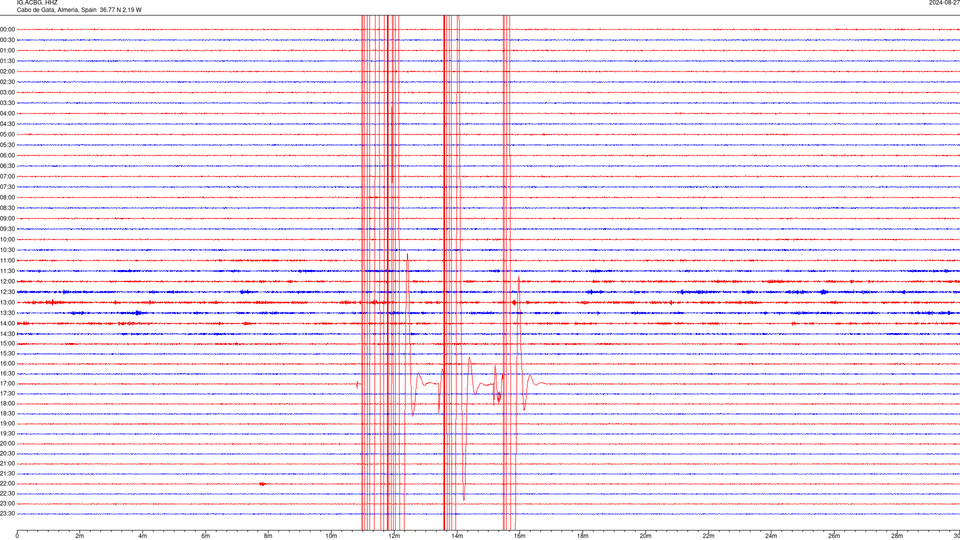Click the '12m' minute axis label
Viewport: 960px width, 540px height.
(x=394, y=536)
